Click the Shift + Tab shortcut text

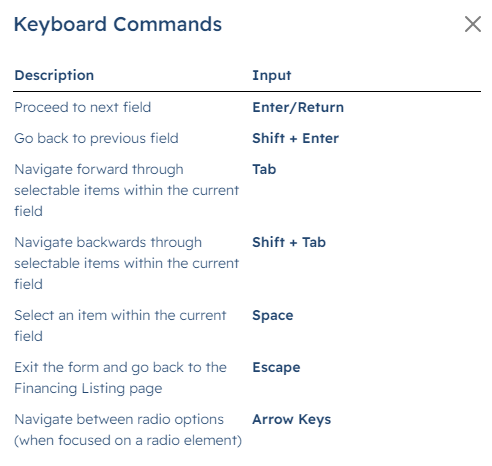(289, 242)
